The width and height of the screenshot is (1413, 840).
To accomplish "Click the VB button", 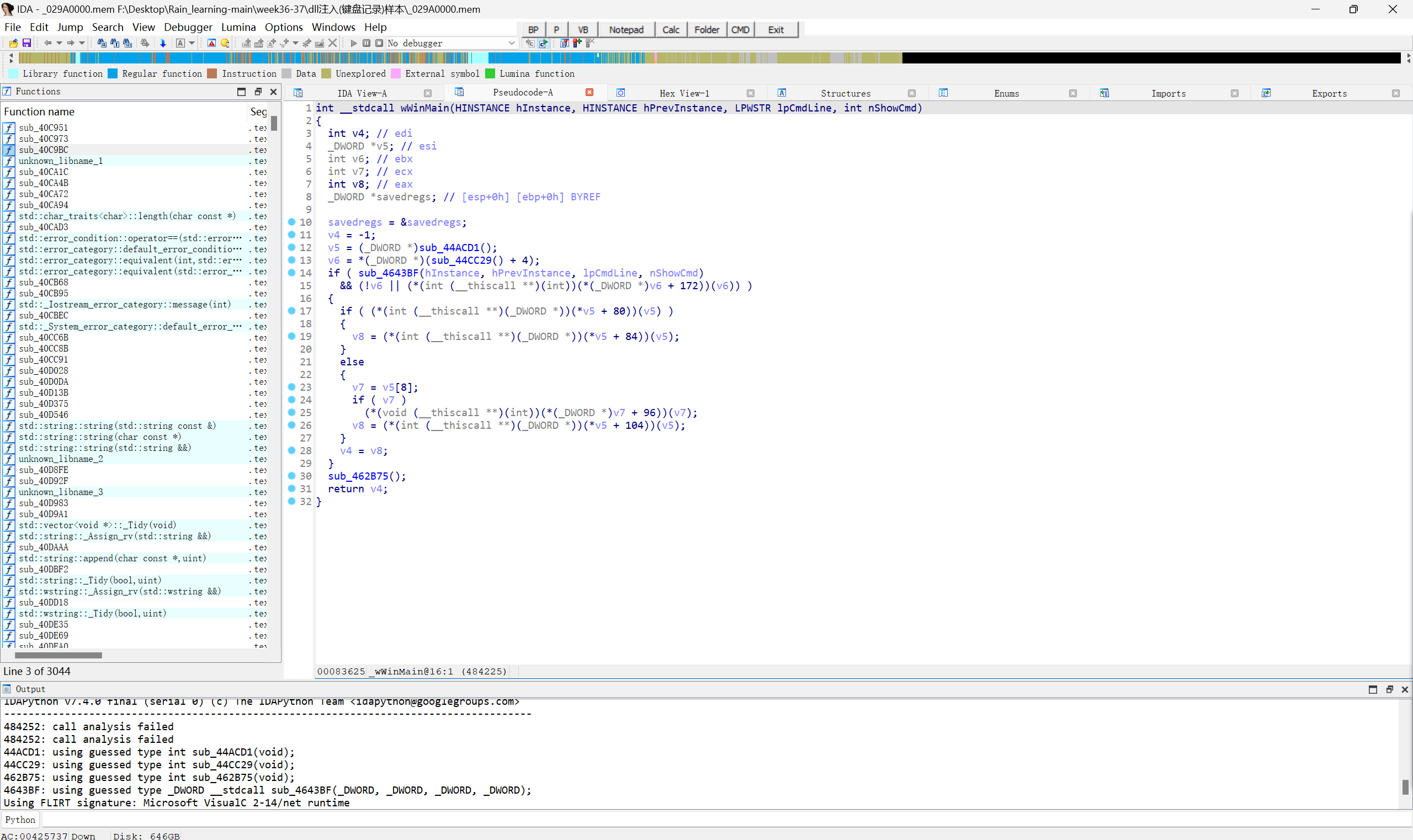I will [x=583, y=29].
